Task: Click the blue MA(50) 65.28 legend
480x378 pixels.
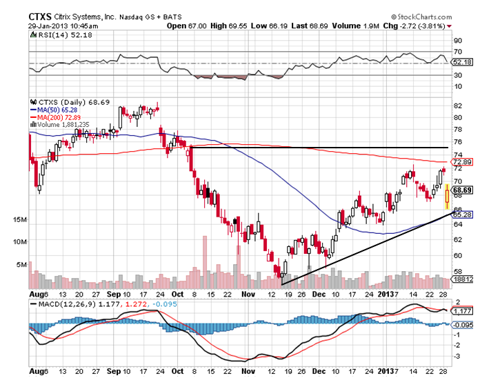Action: pyautogui.click(x=54, y=110)
